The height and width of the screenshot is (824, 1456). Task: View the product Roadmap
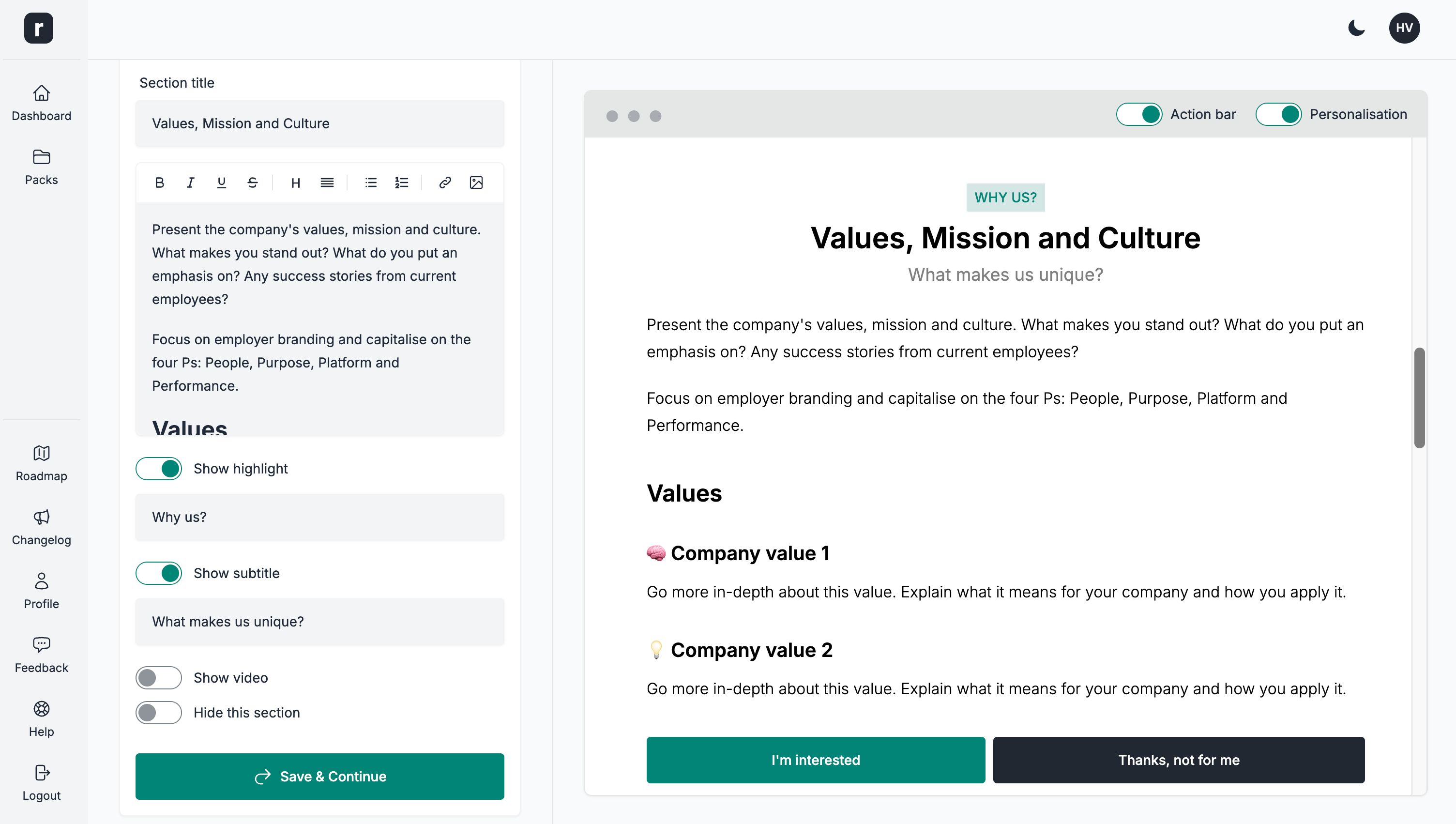41,463
